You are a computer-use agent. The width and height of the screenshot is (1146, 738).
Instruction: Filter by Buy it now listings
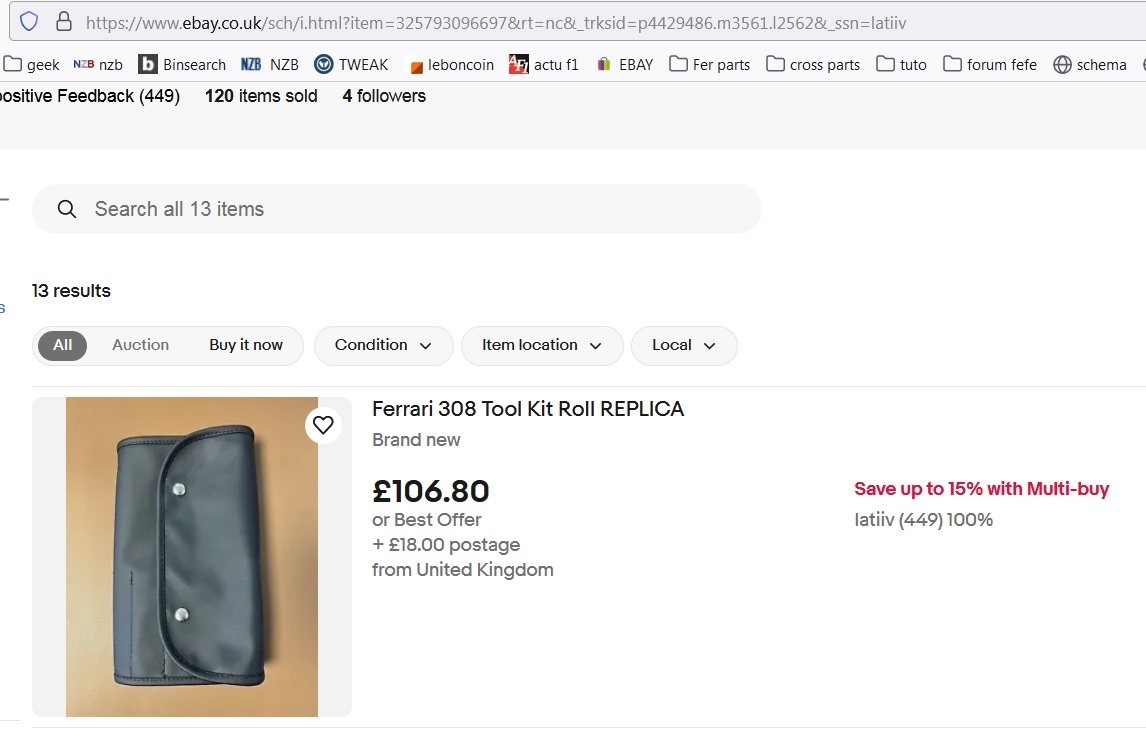pos(246,345)
